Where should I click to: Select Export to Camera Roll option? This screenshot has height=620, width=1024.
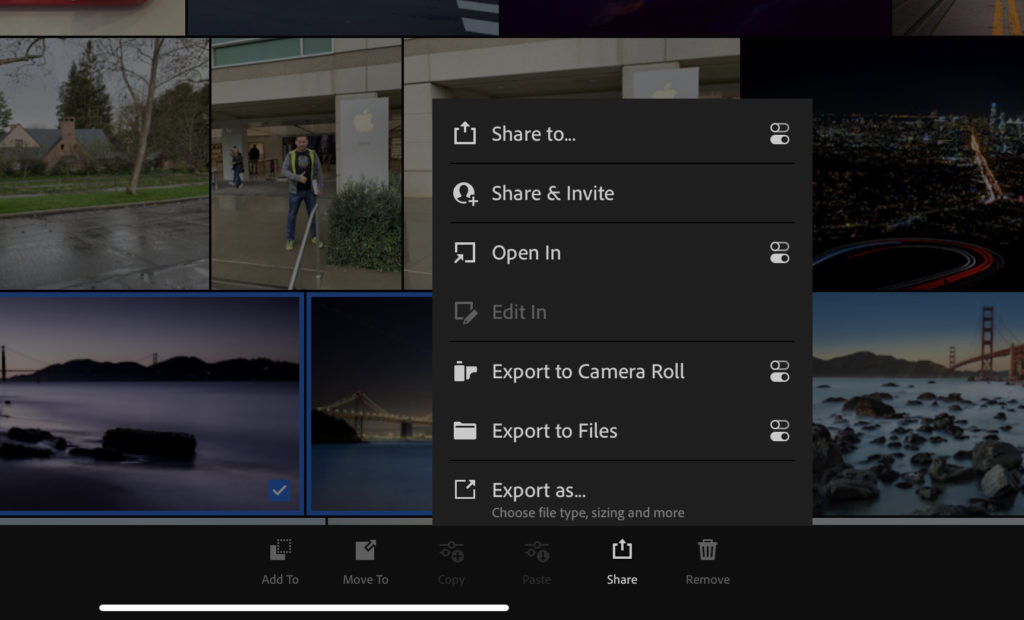coord(588,372)
